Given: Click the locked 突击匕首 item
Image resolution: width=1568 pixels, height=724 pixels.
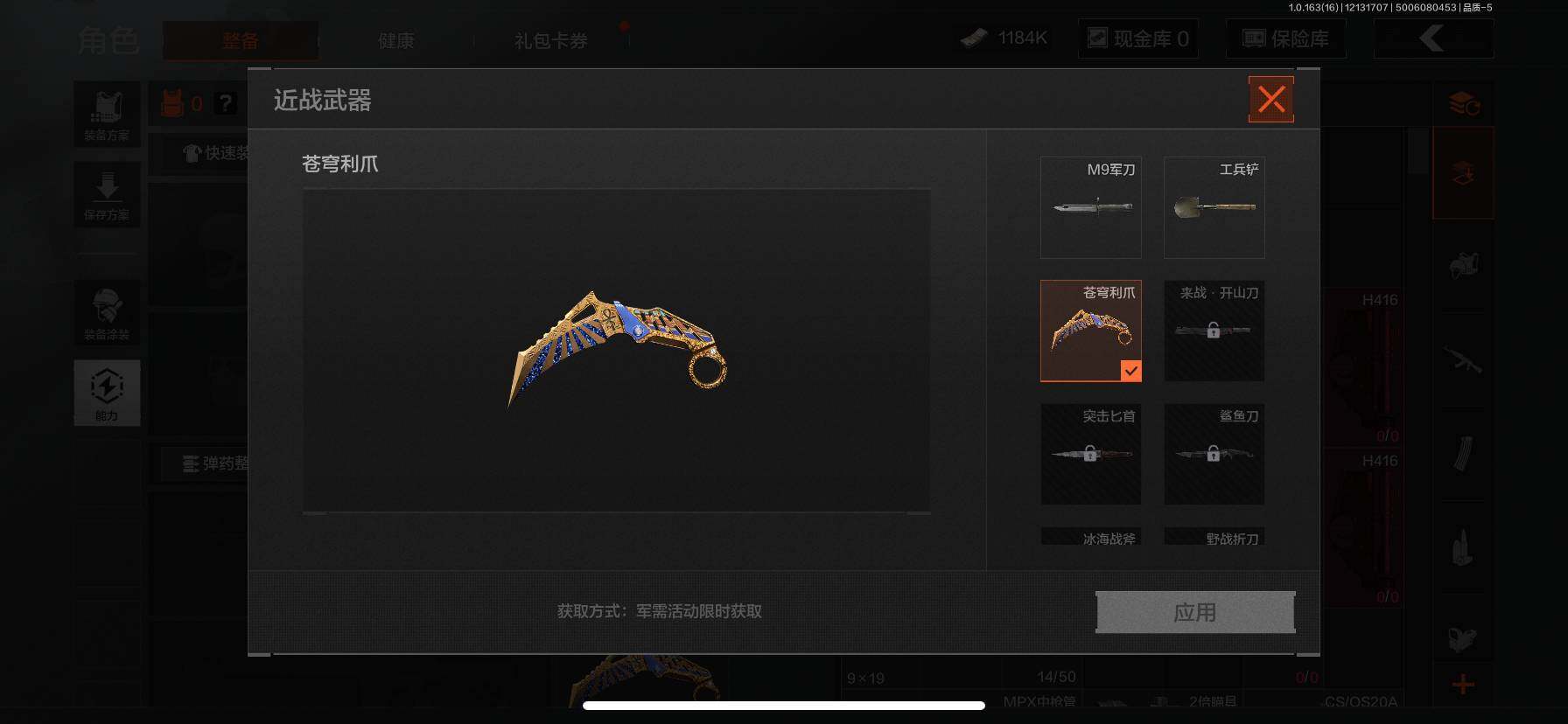Looking at the screenshot, I should click(x=1091, y=454).
